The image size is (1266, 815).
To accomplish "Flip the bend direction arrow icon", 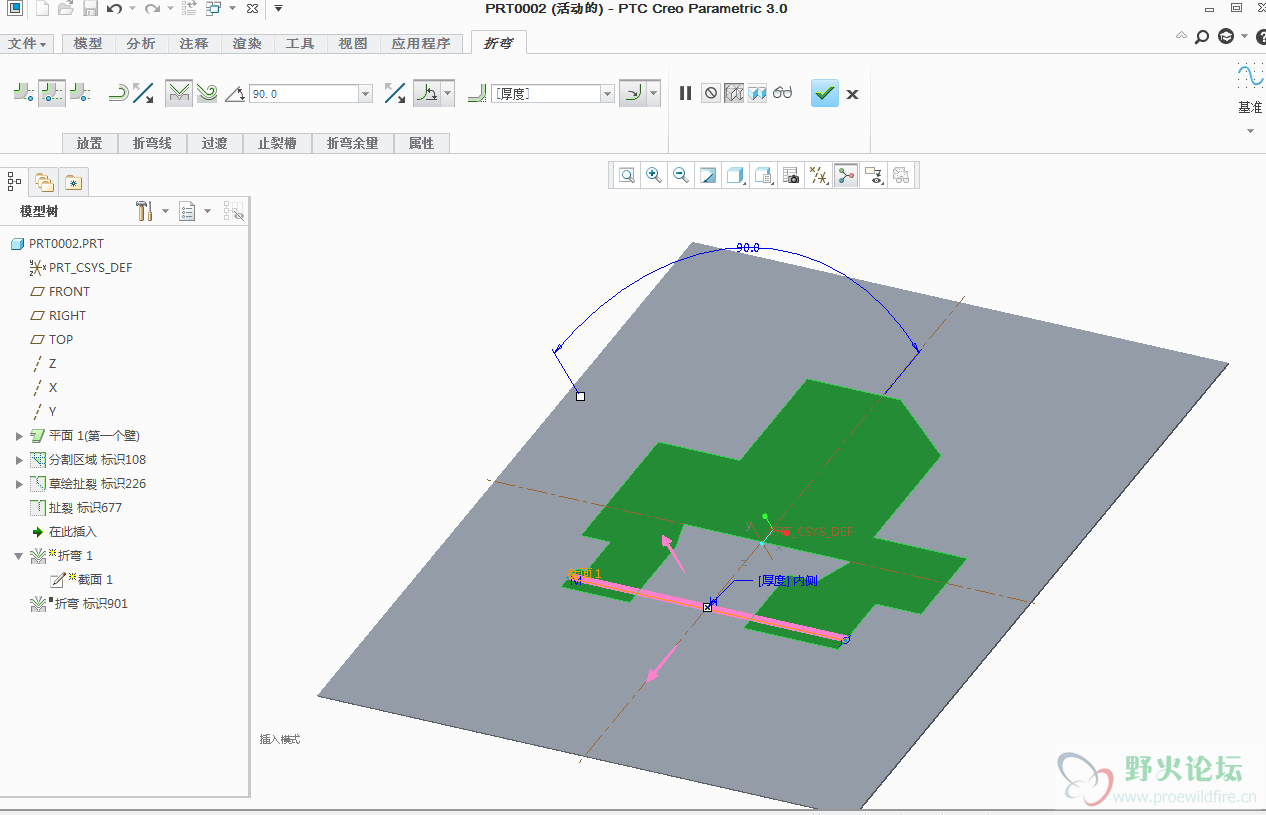I will pos(395,93).
